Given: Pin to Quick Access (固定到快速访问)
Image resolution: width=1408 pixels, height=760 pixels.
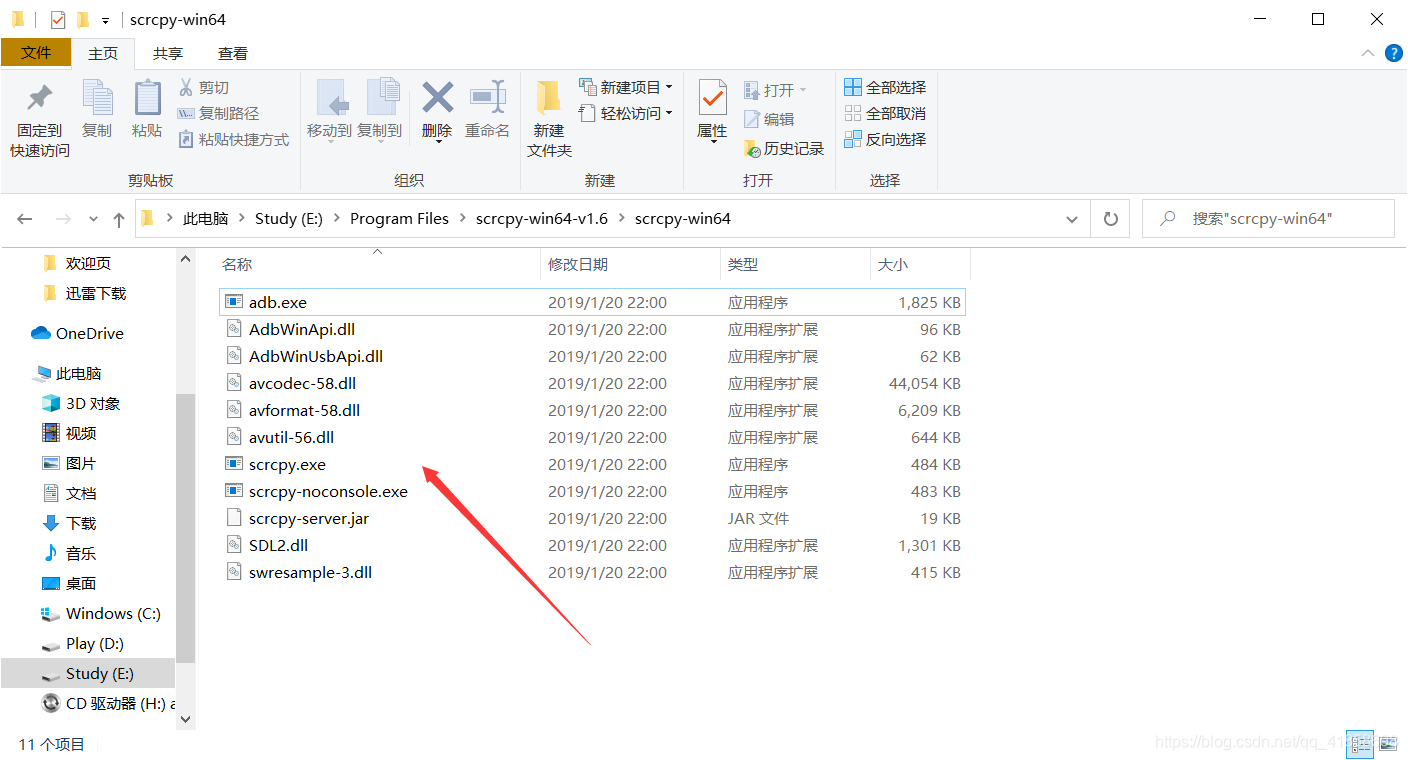Looking at the screenshot, I should click(40, 120).
